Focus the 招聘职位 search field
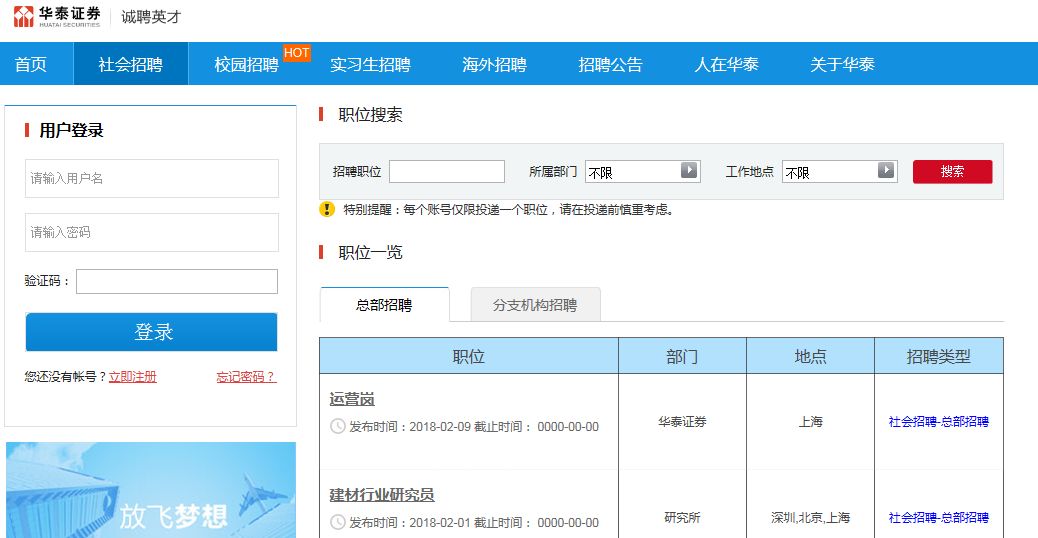Viewport: 1038px width, 538px height. pyautogui.click(x=447, y=171)
